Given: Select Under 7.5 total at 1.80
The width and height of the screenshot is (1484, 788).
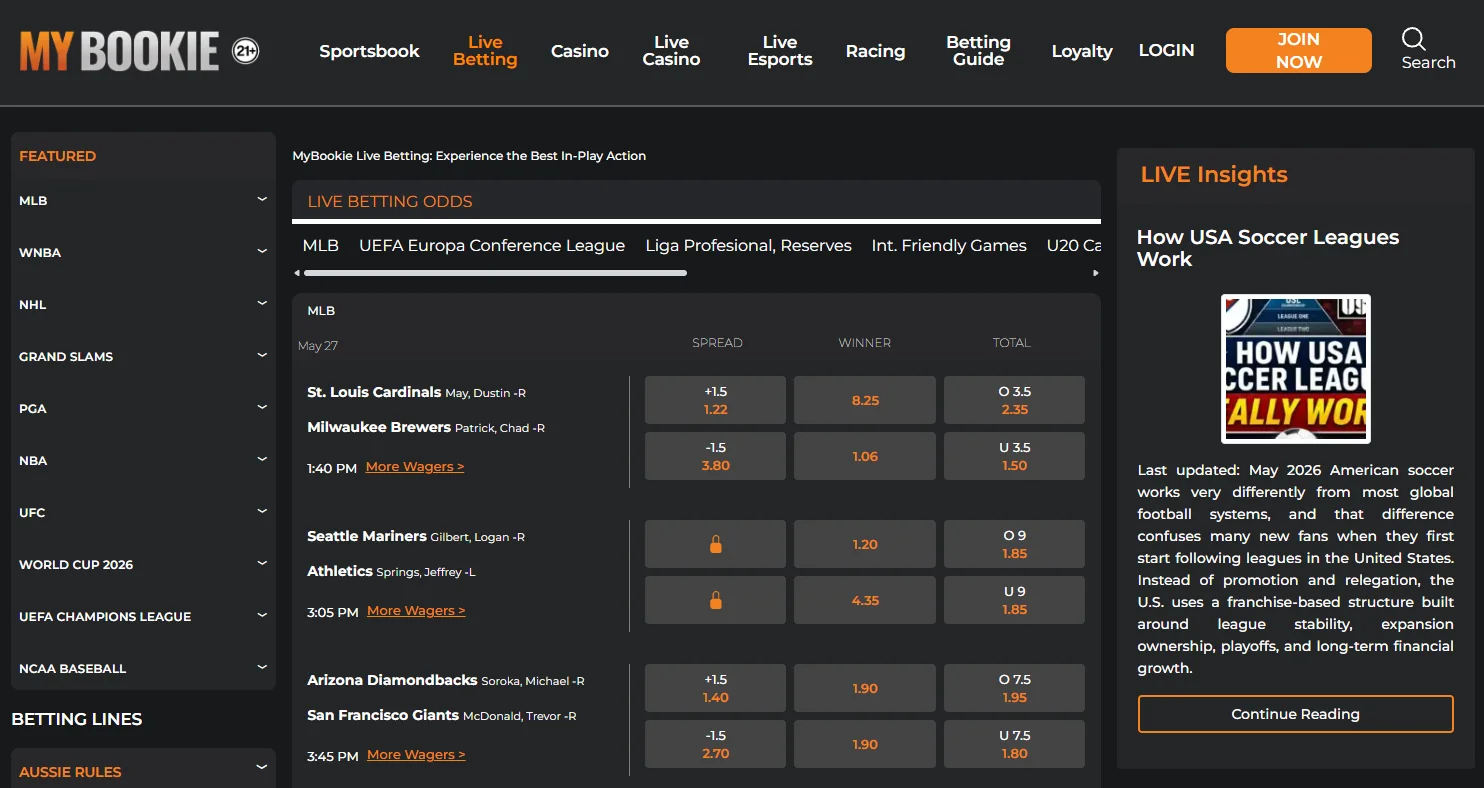Looking at the screenshot, I should click(1014, 744).
